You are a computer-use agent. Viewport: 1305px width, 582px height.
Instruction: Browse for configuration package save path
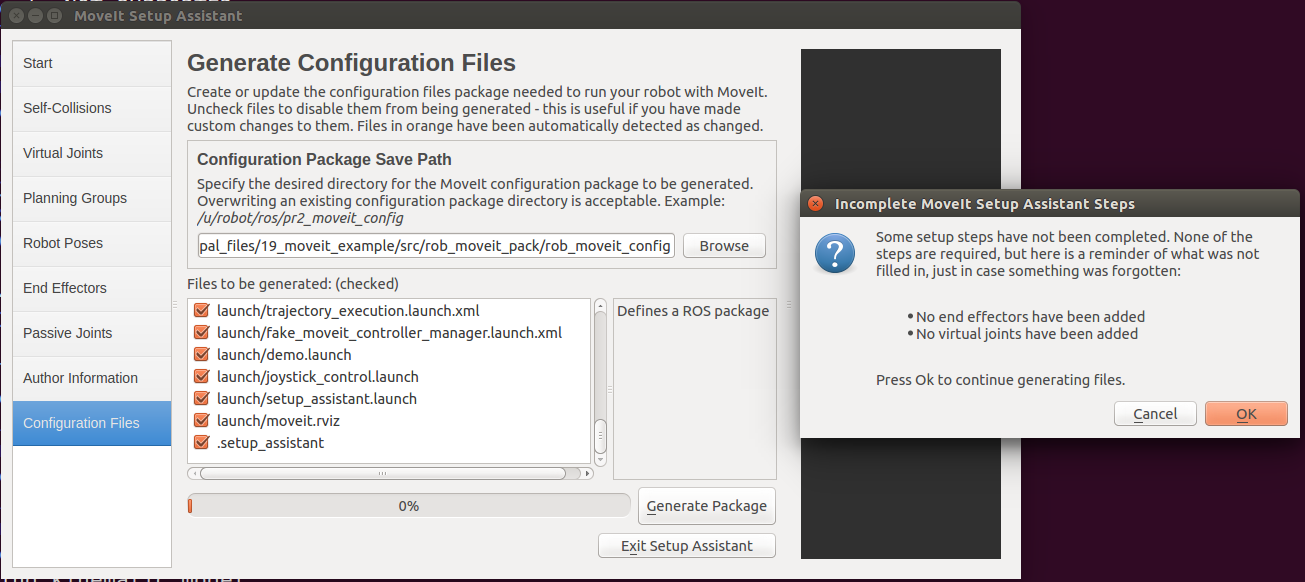pos(724,246)
